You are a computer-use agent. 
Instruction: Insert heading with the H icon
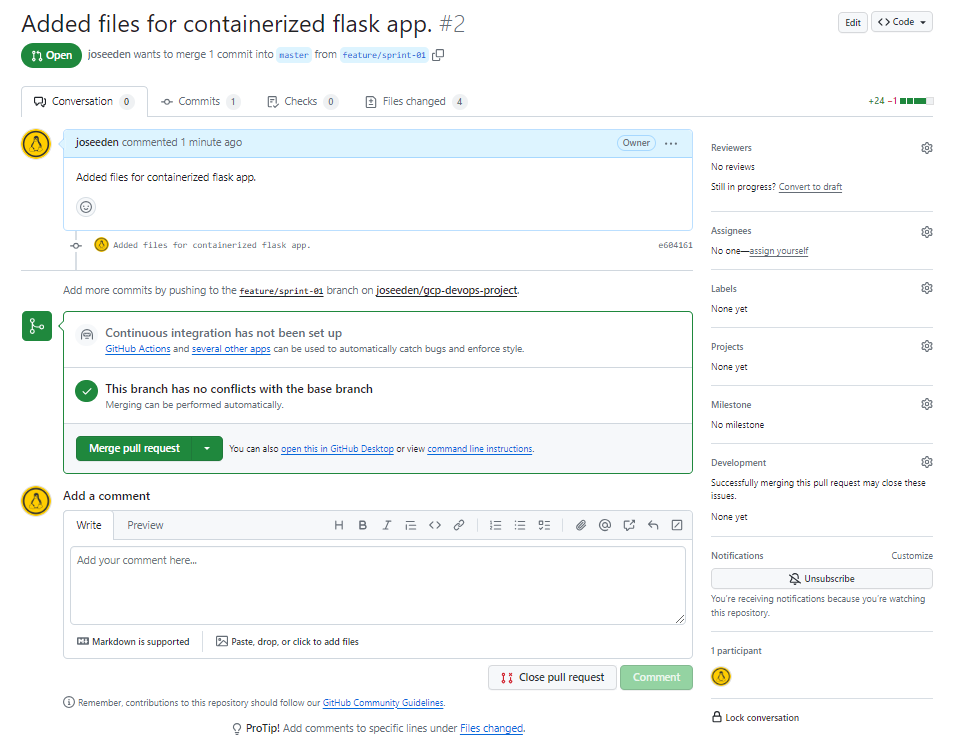click(x=338, y=525)
